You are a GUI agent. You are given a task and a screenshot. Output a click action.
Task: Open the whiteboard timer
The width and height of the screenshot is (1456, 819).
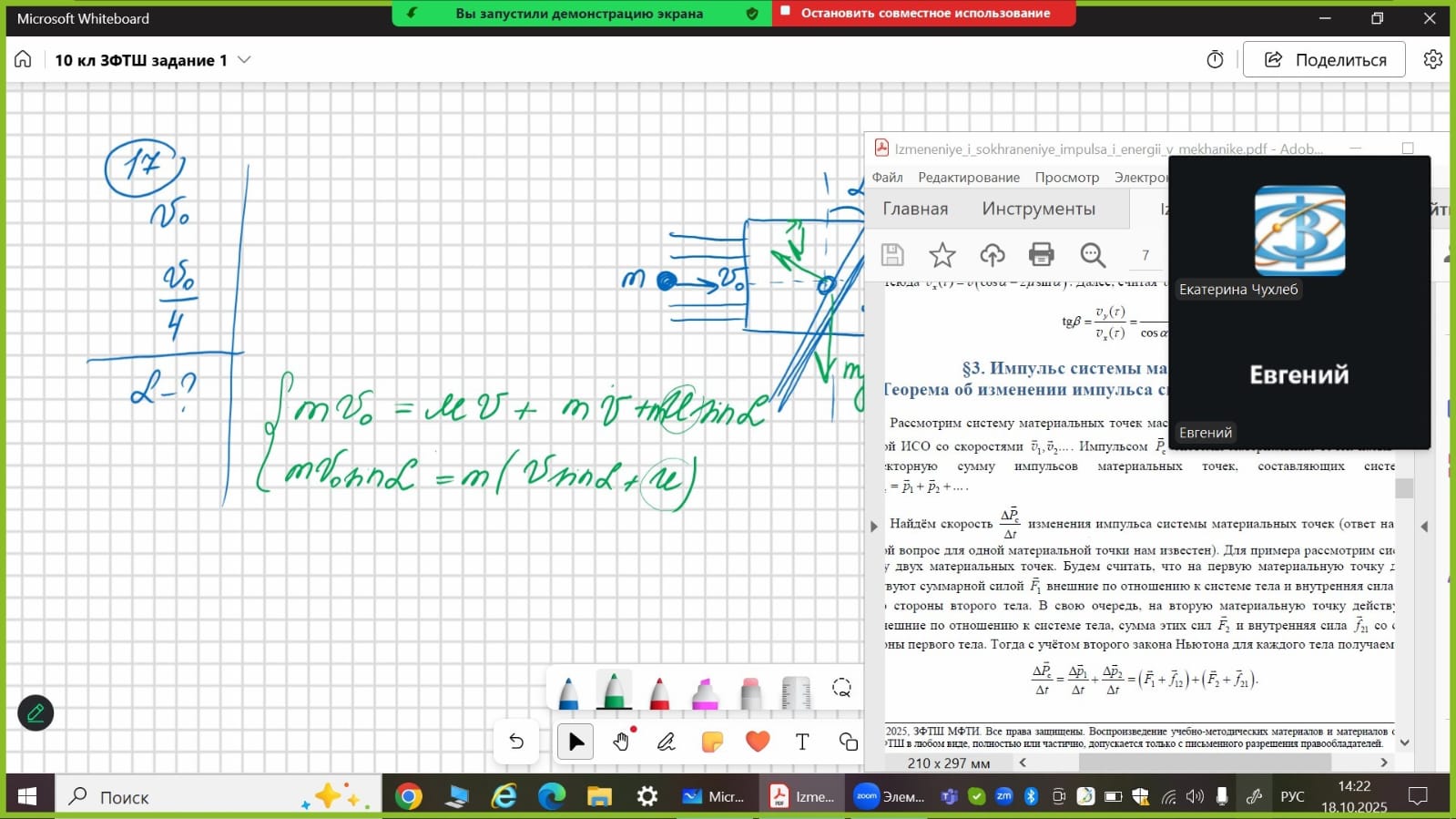[x=1215, y=60]
